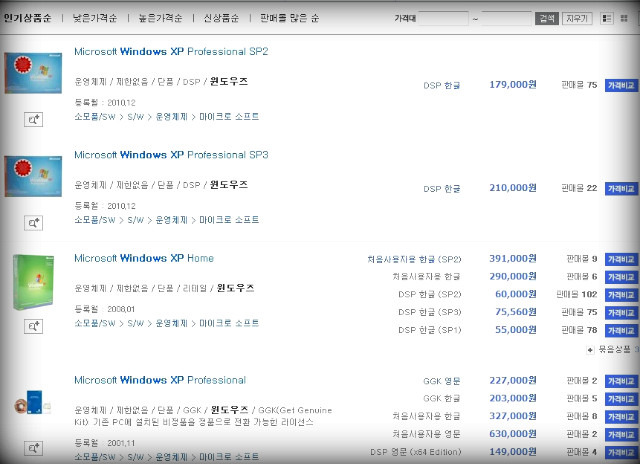Click 가격비교 for 60,000원 DSP SP2 option
Screen dimensions: 640x464
[621, 295]
